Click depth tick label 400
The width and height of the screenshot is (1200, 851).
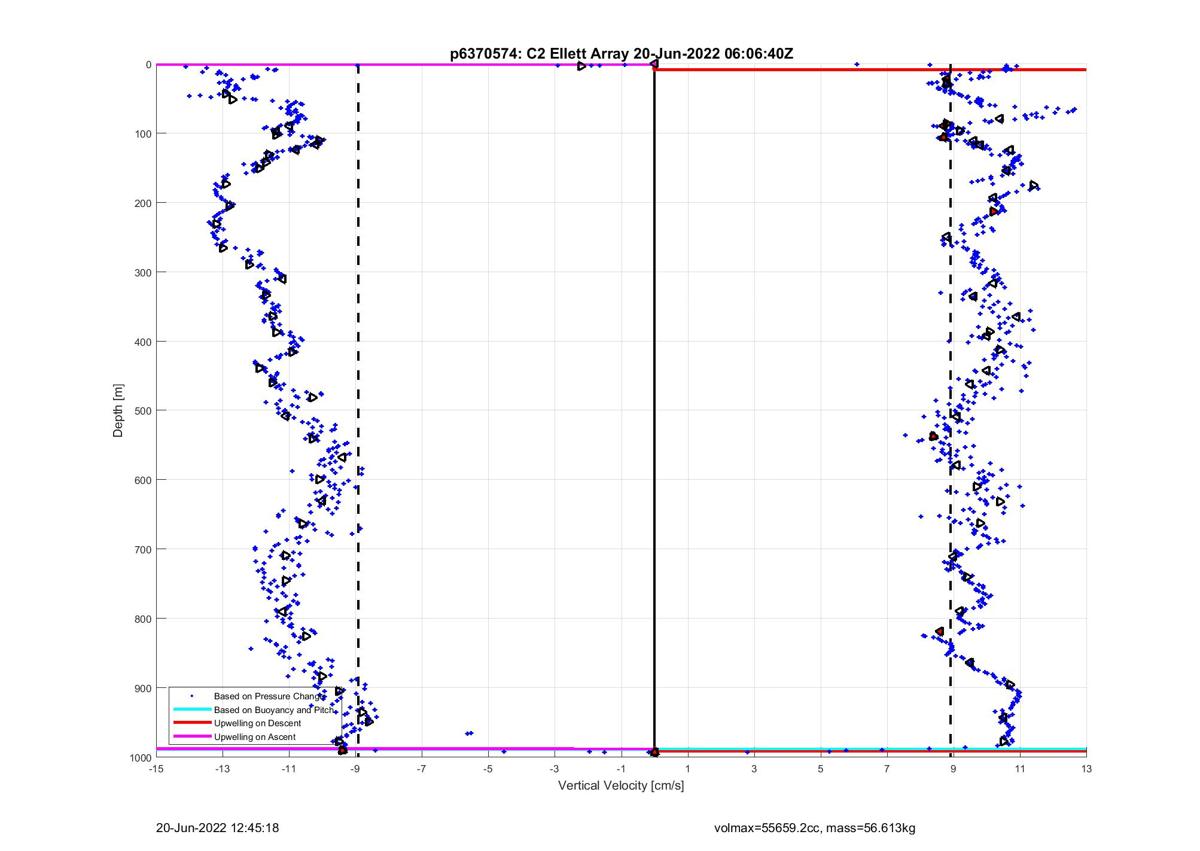[x=142, y=342]
